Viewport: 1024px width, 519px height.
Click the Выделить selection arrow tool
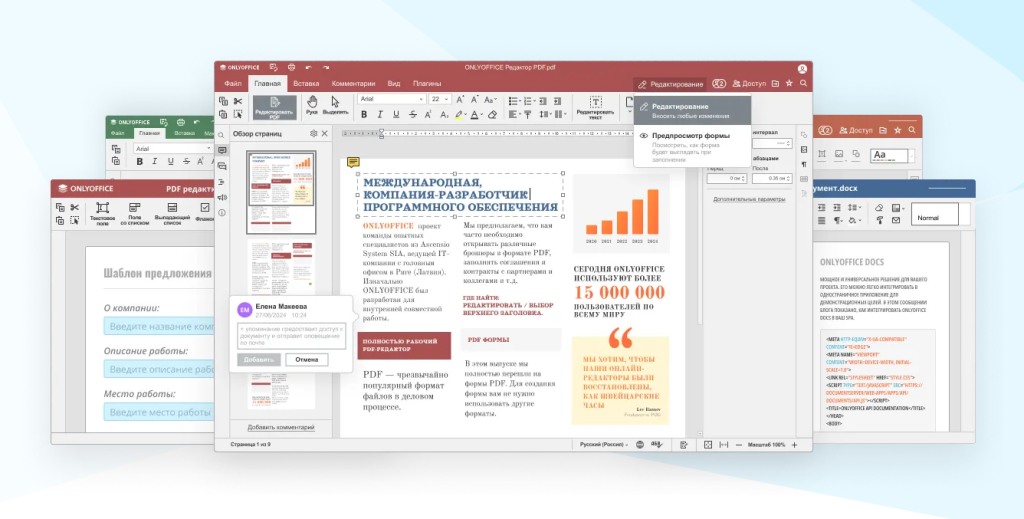click(336, 102)
